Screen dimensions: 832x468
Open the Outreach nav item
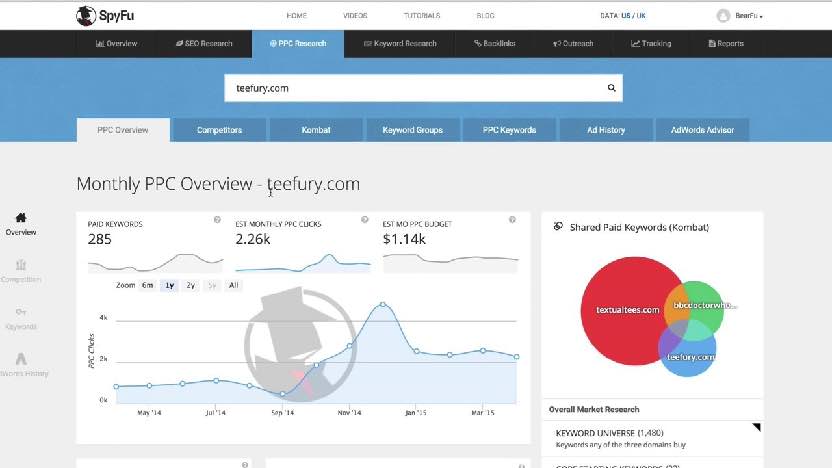[x=573, y=44]
